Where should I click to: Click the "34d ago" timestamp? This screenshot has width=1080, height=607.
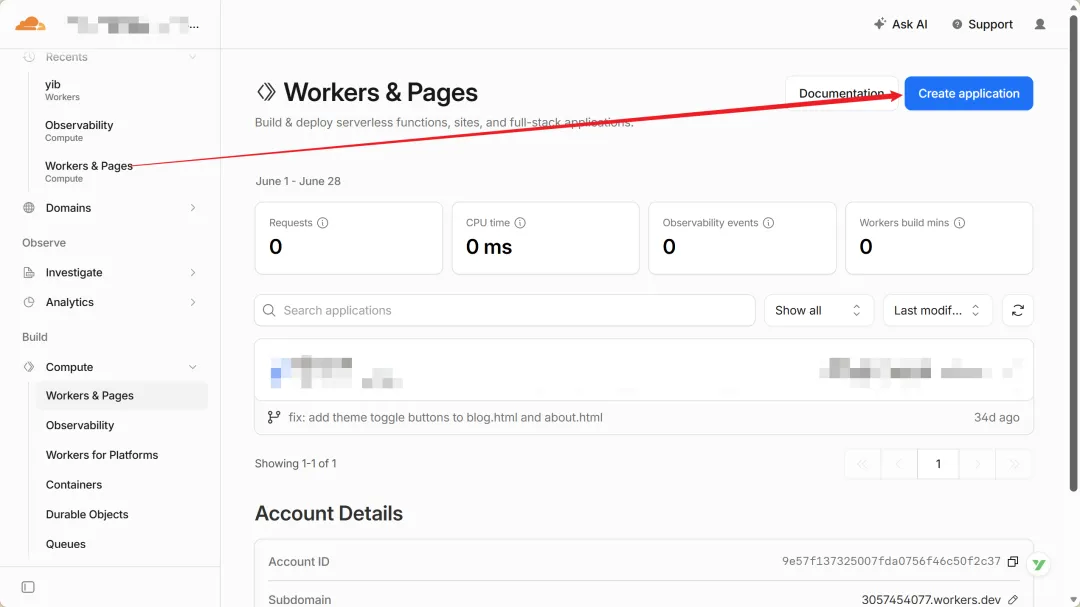(997, 418)
